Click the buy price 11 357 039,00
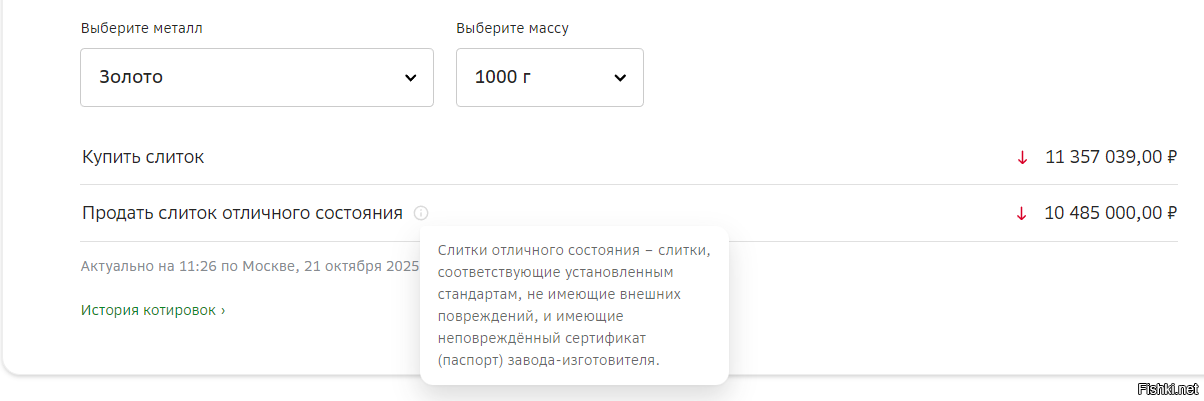Image resolution: width=1204 pixels, height=401 pixels. (x=1103, y=157)
